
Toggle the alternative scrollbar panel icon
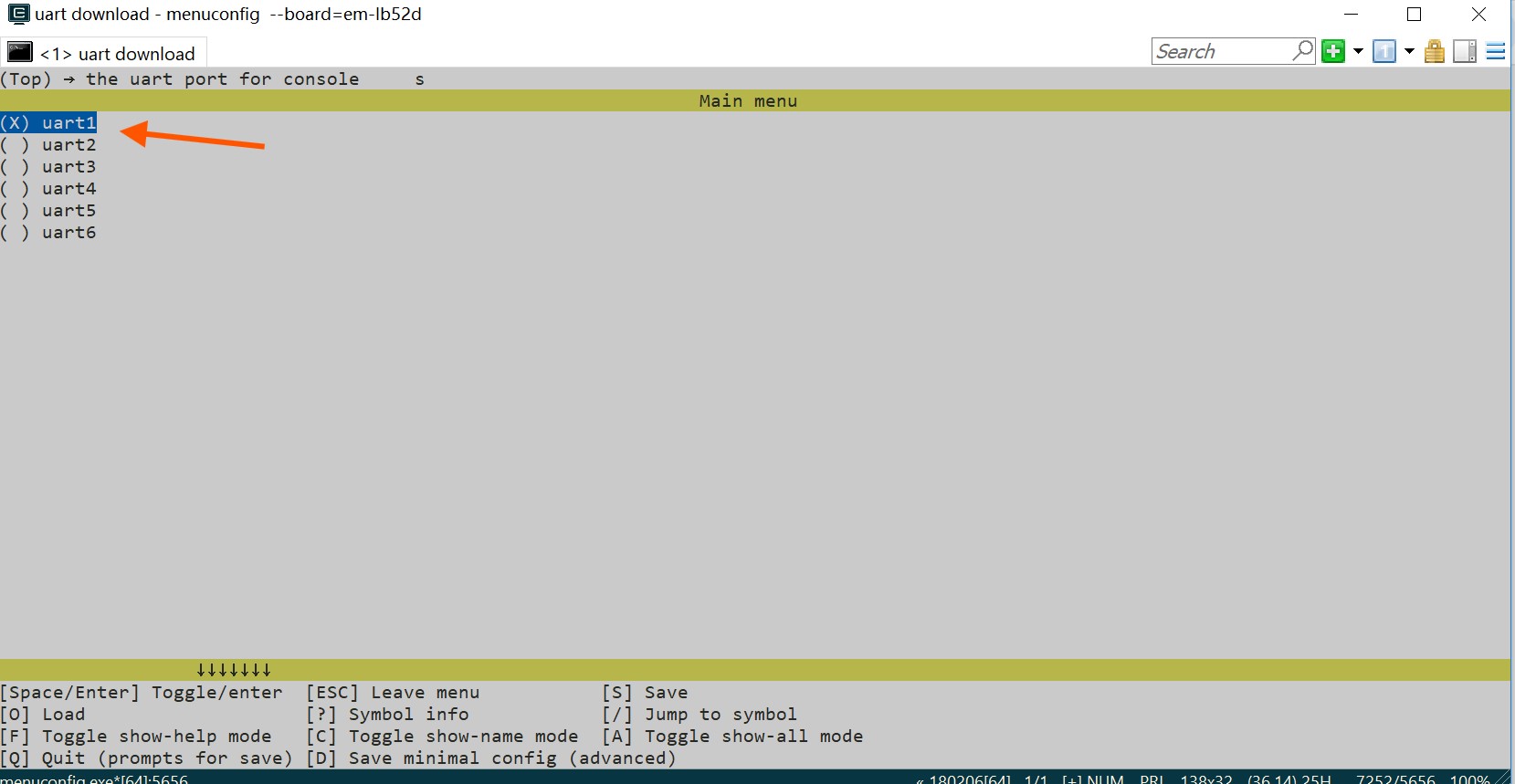point(1465,51)
